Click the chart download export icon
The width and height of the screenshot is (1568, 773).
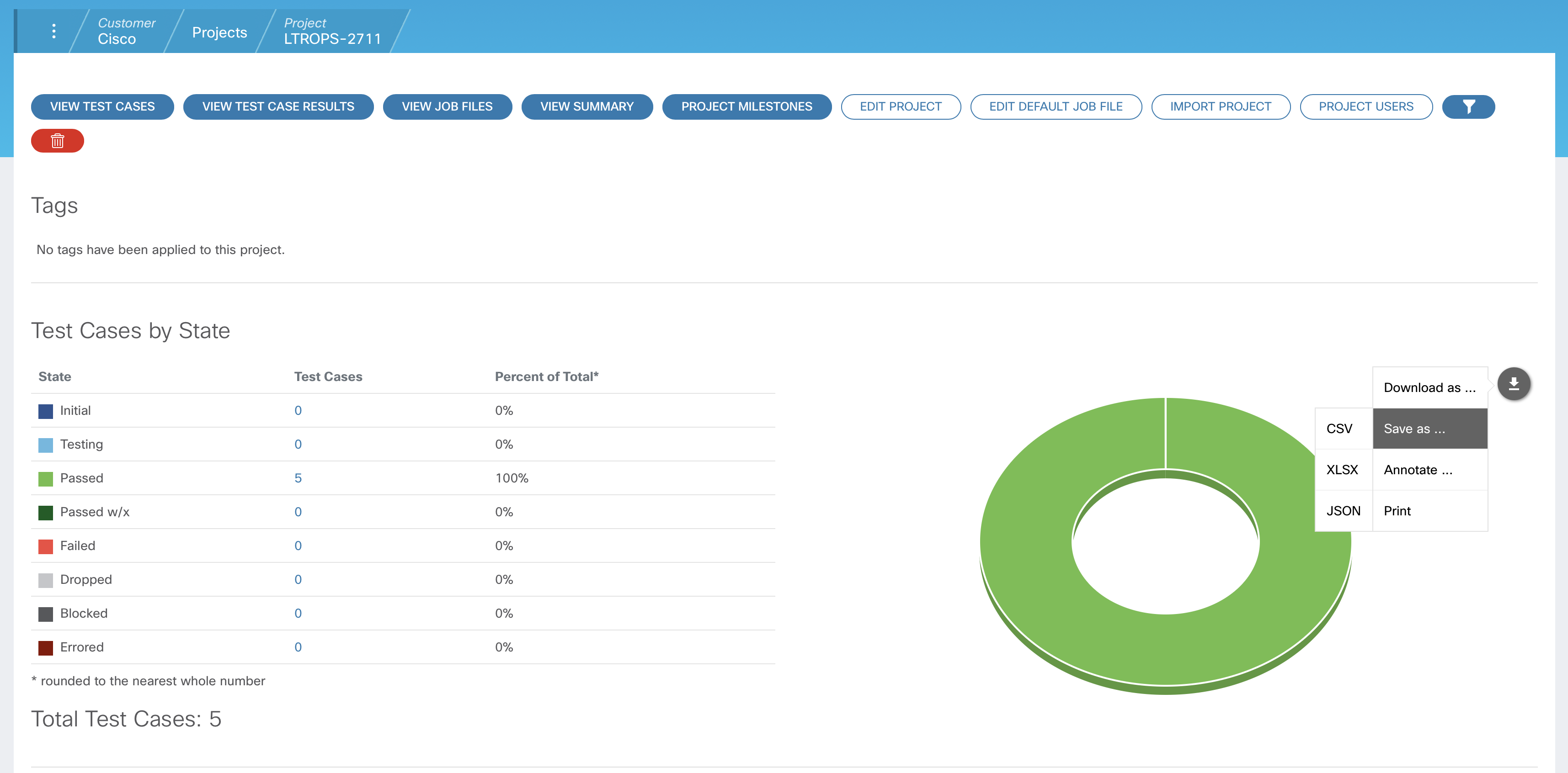pos(1513,384)
